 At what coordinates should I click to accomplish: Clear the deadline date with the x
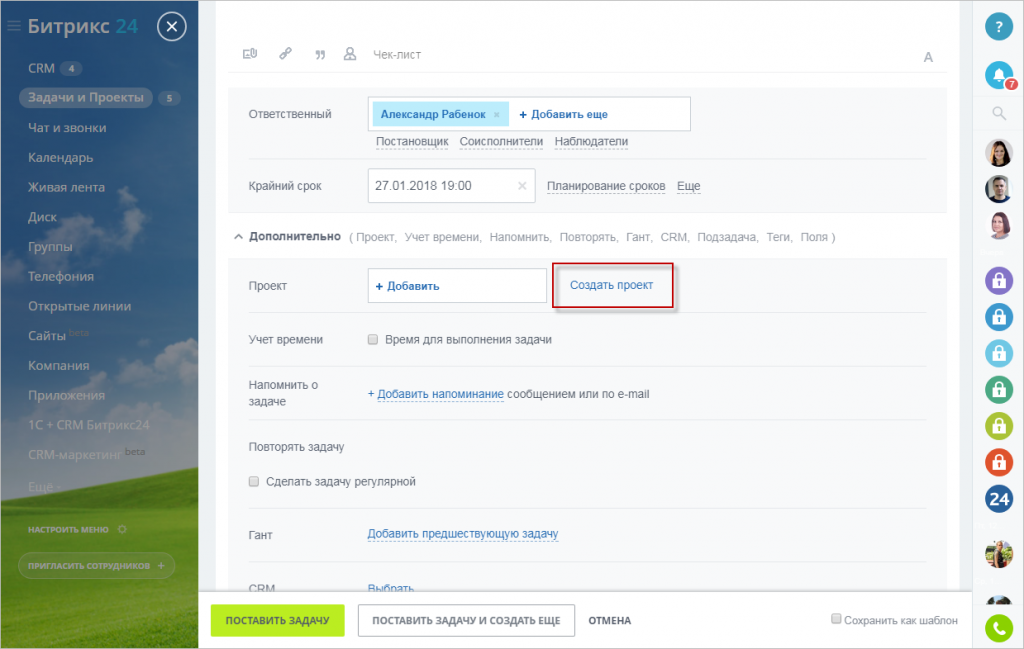click(522, 186)
